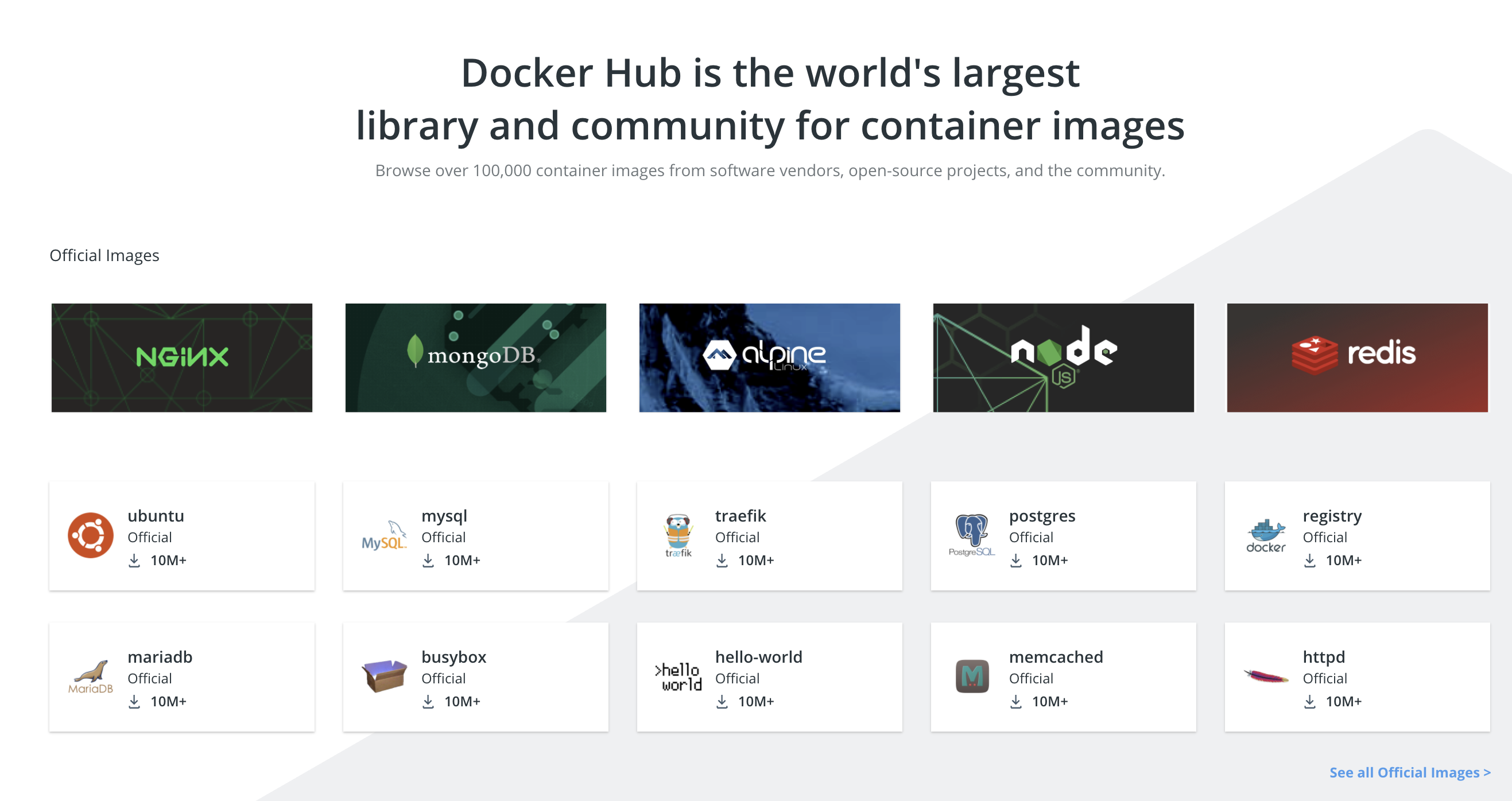Screen dimensions: 1512x801
Task: Open the NGINX official image banner
Action: 182,357
